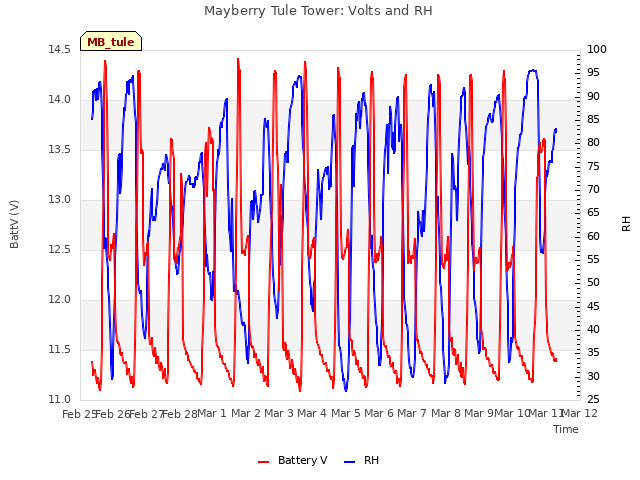The height and width of the screenshot is (480, 640).
Task: Click the 100 tick on RH axis
Action: 597,49
